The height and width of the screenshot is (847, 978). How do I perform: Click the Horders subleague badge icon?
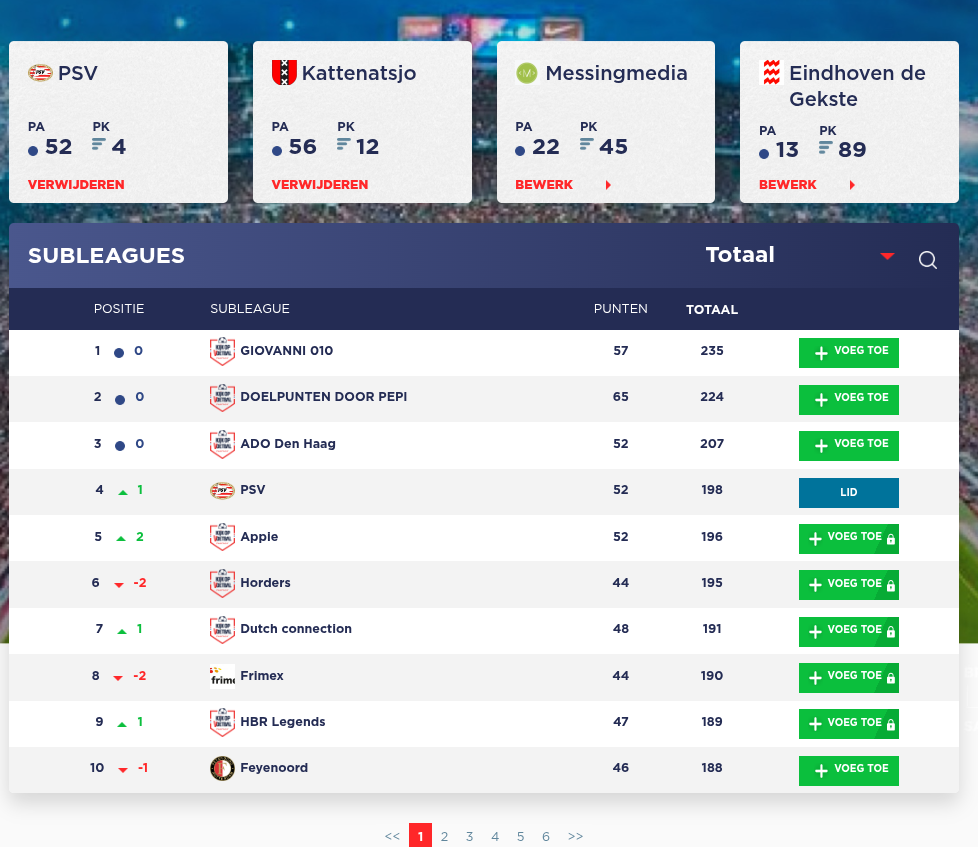click(x=222, y=583)
